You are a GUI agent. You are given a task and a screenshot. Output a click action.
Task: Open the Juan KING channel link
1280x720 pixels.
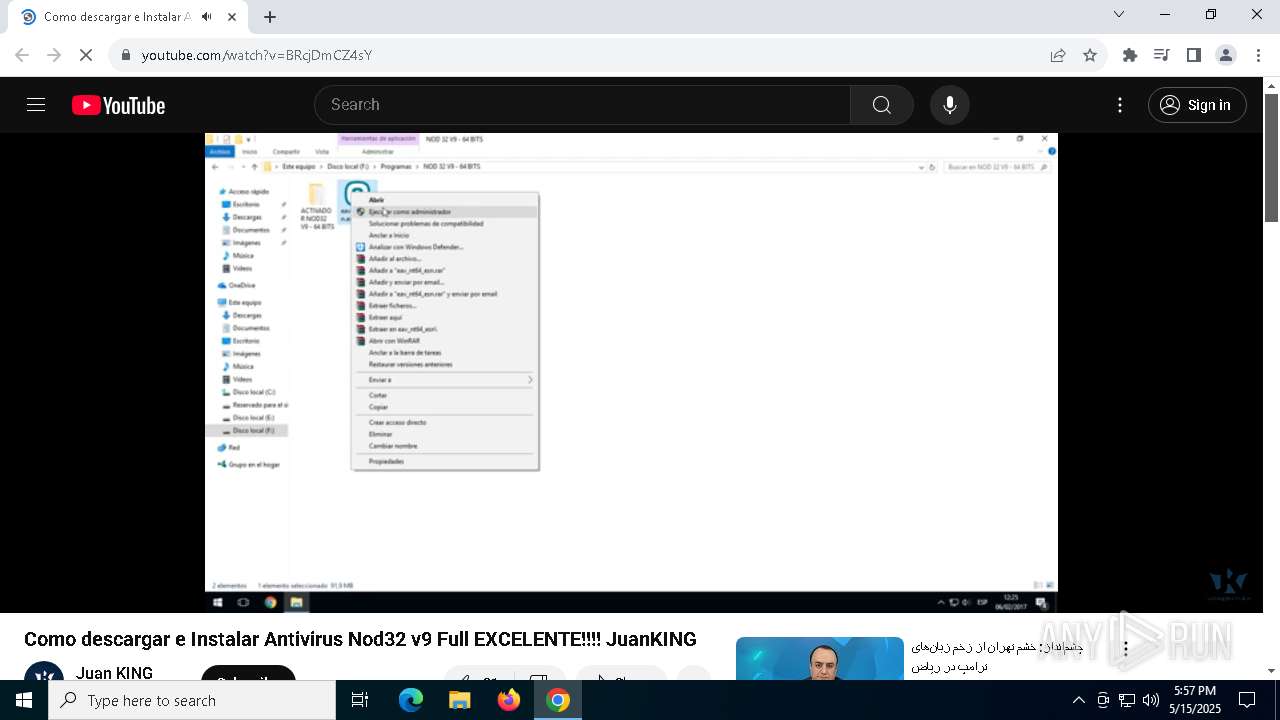point(114,672)
